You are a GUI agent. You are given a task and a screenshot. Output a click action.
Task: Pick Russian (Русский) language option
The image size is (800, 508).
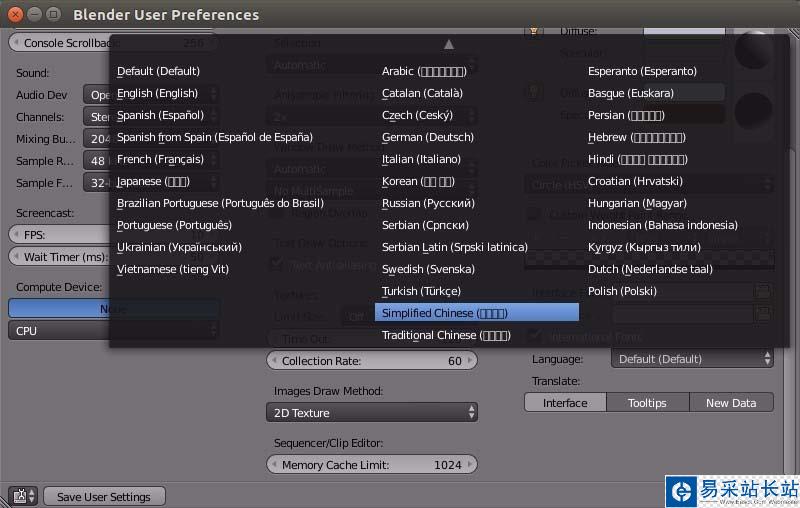(x=428, y=204)
